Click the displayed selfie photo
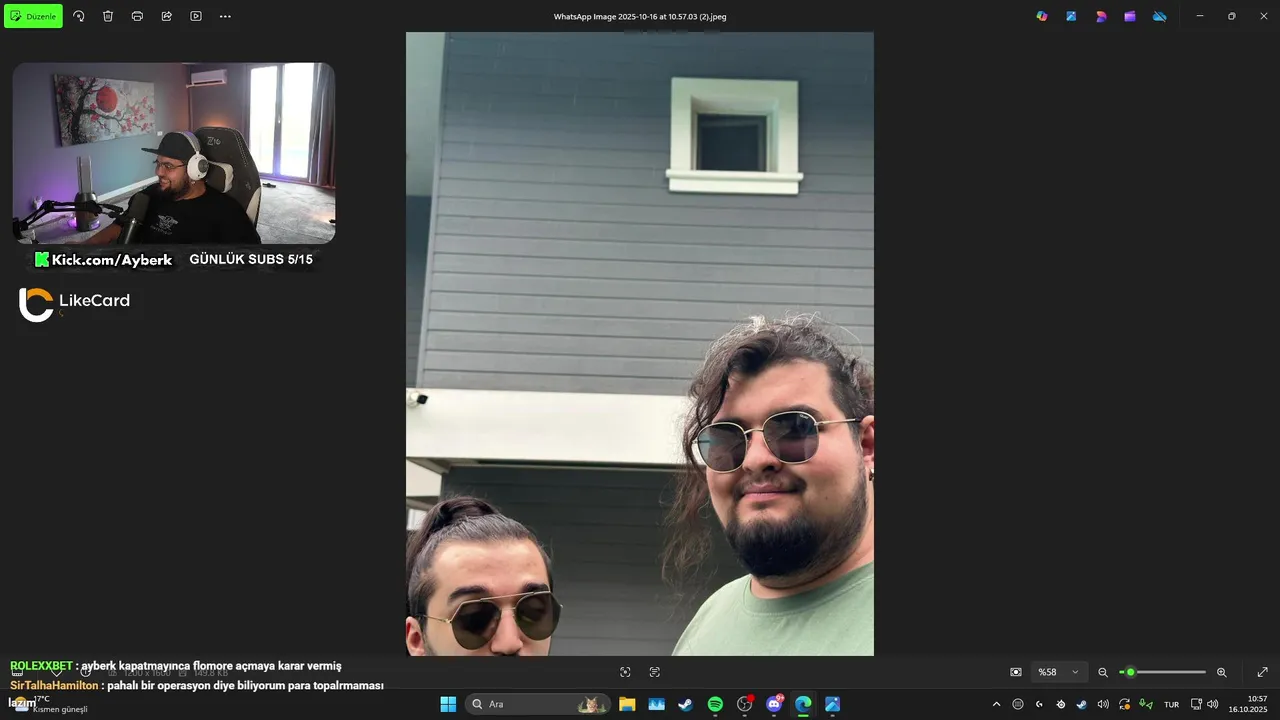1280x720 pixels. point(640,344)
